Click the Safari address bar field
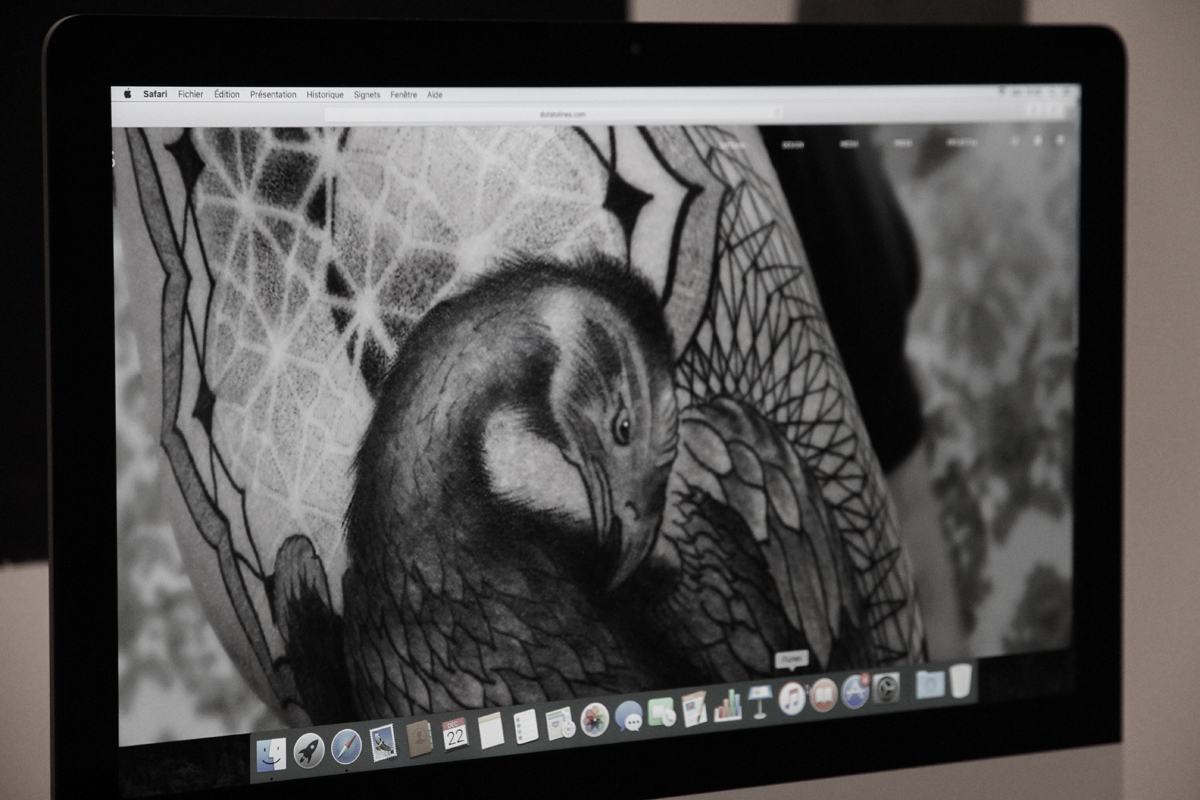Viewport: 1200px width, 800px height. pyautogui.click(x=553, y=114)
